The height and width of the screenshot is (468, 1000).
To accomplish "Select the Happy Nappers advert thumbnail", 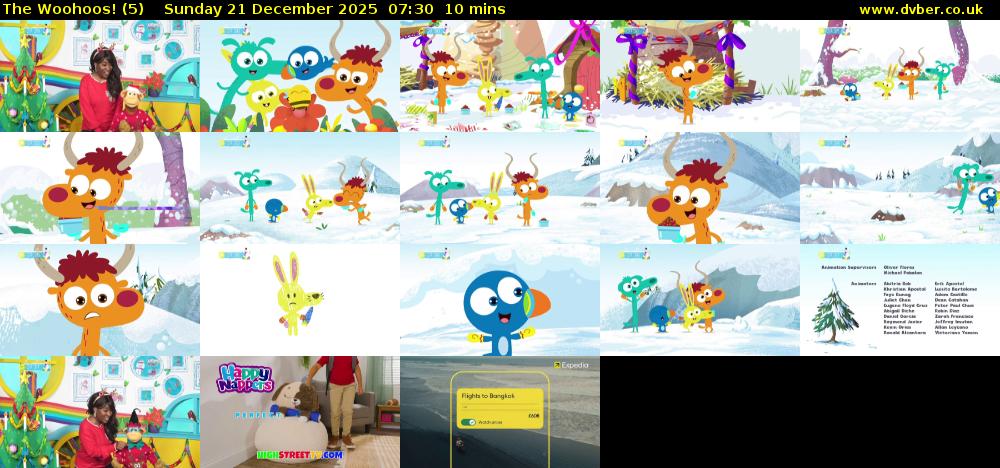I will (x=299, y=412).
